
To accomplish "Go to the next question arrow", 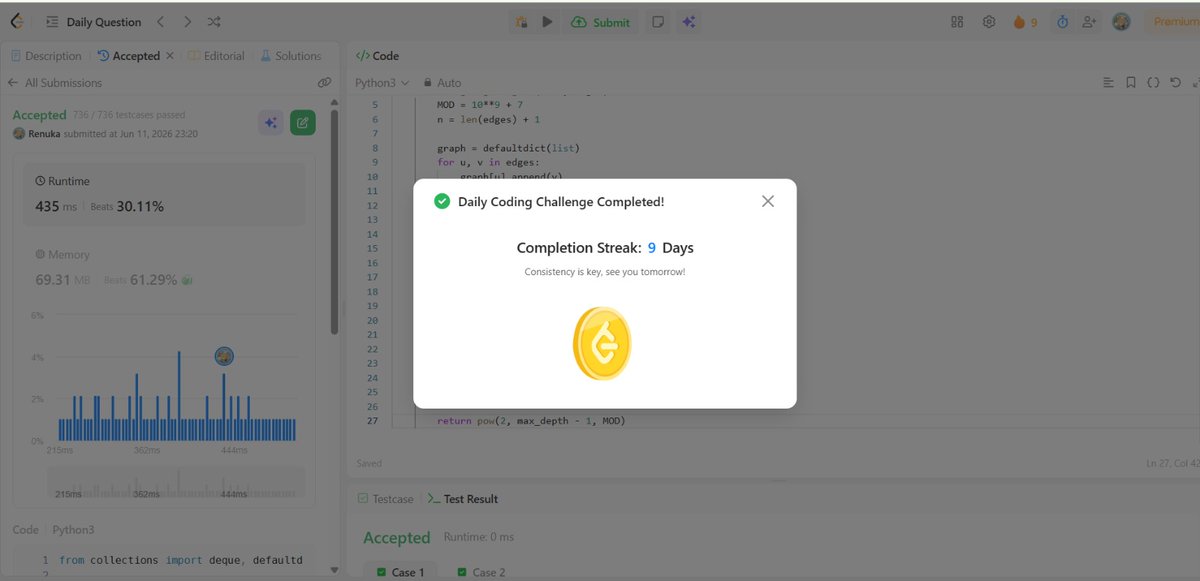I will pos(187,22).
